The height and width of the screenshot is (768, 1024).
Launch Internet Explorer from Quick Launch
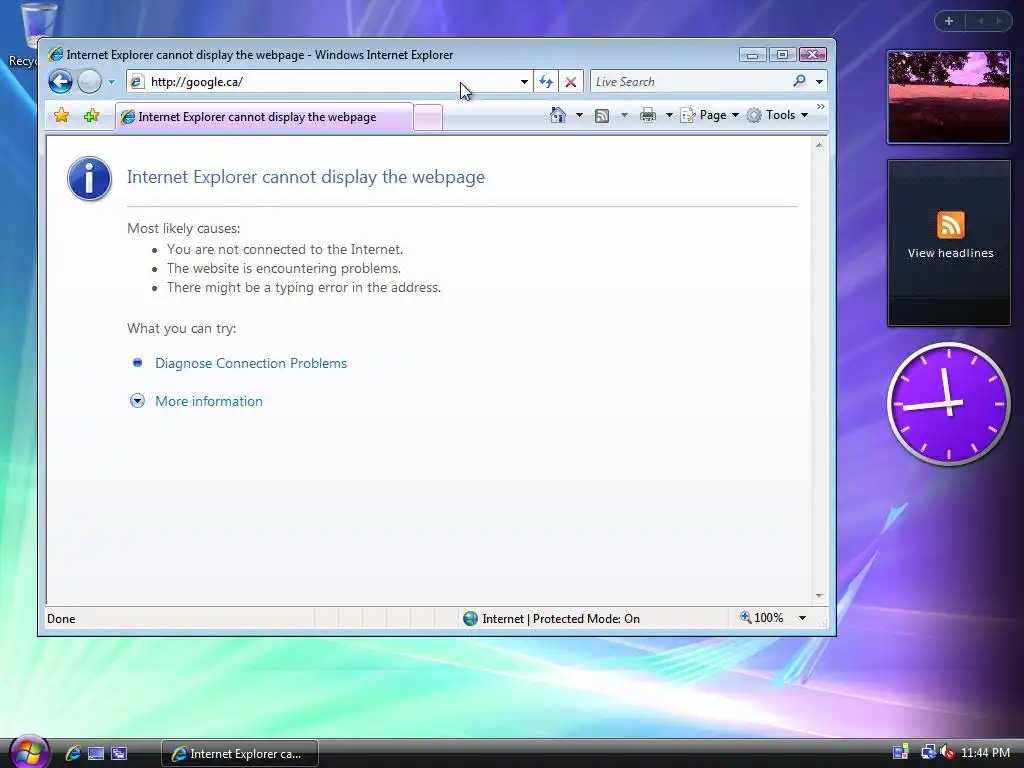click(x=73, y=753)
